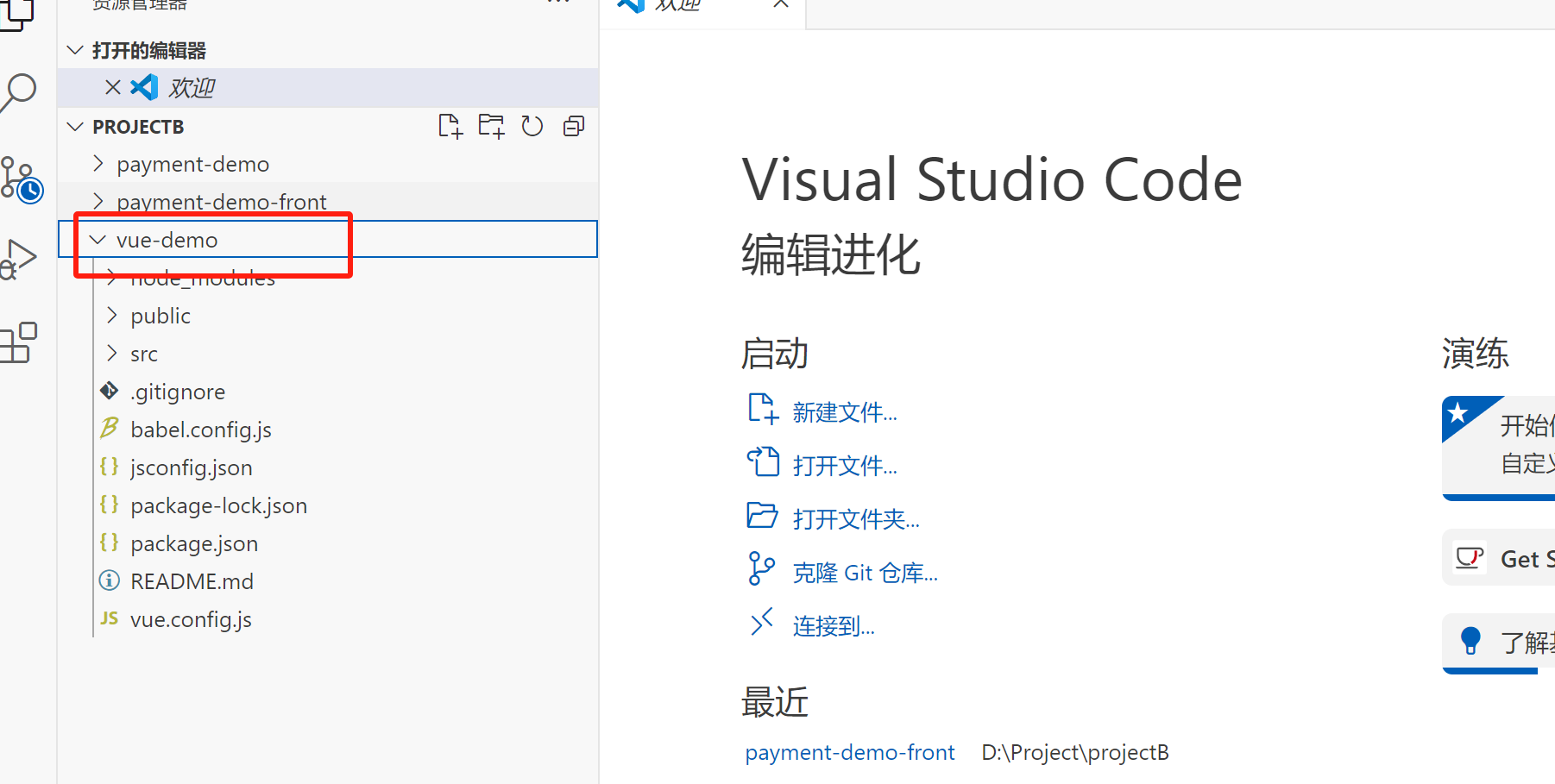
Task: Collapse the 打开的编辑器 section
Action: point(75,50)
